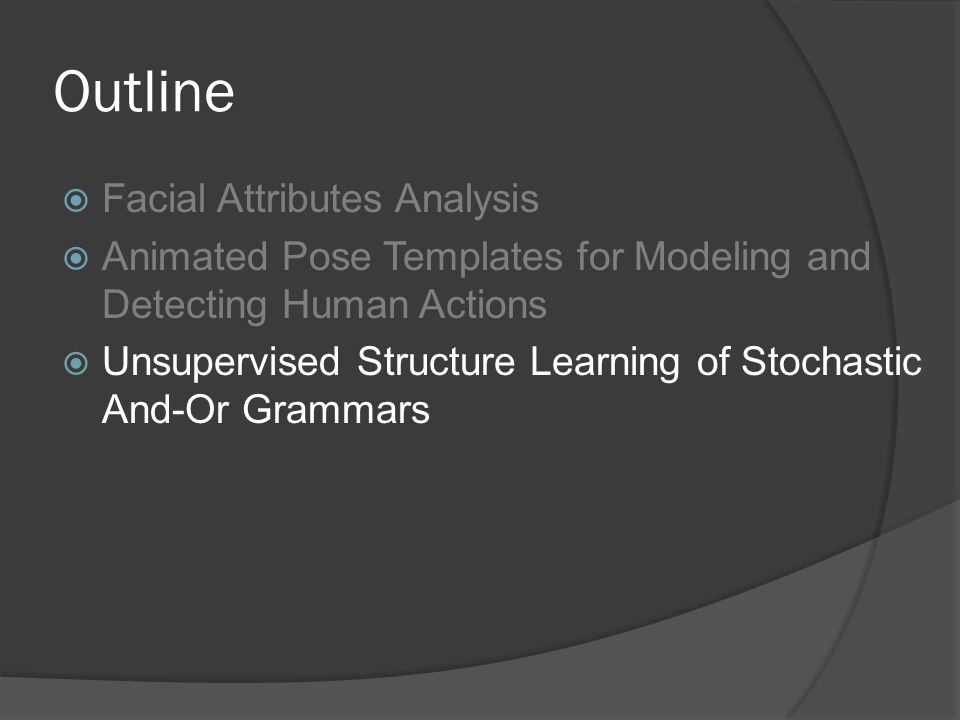Click the word Unsupervised in highlighted bullet
This screenshot has height=720, width=960.
coord(221,363)
